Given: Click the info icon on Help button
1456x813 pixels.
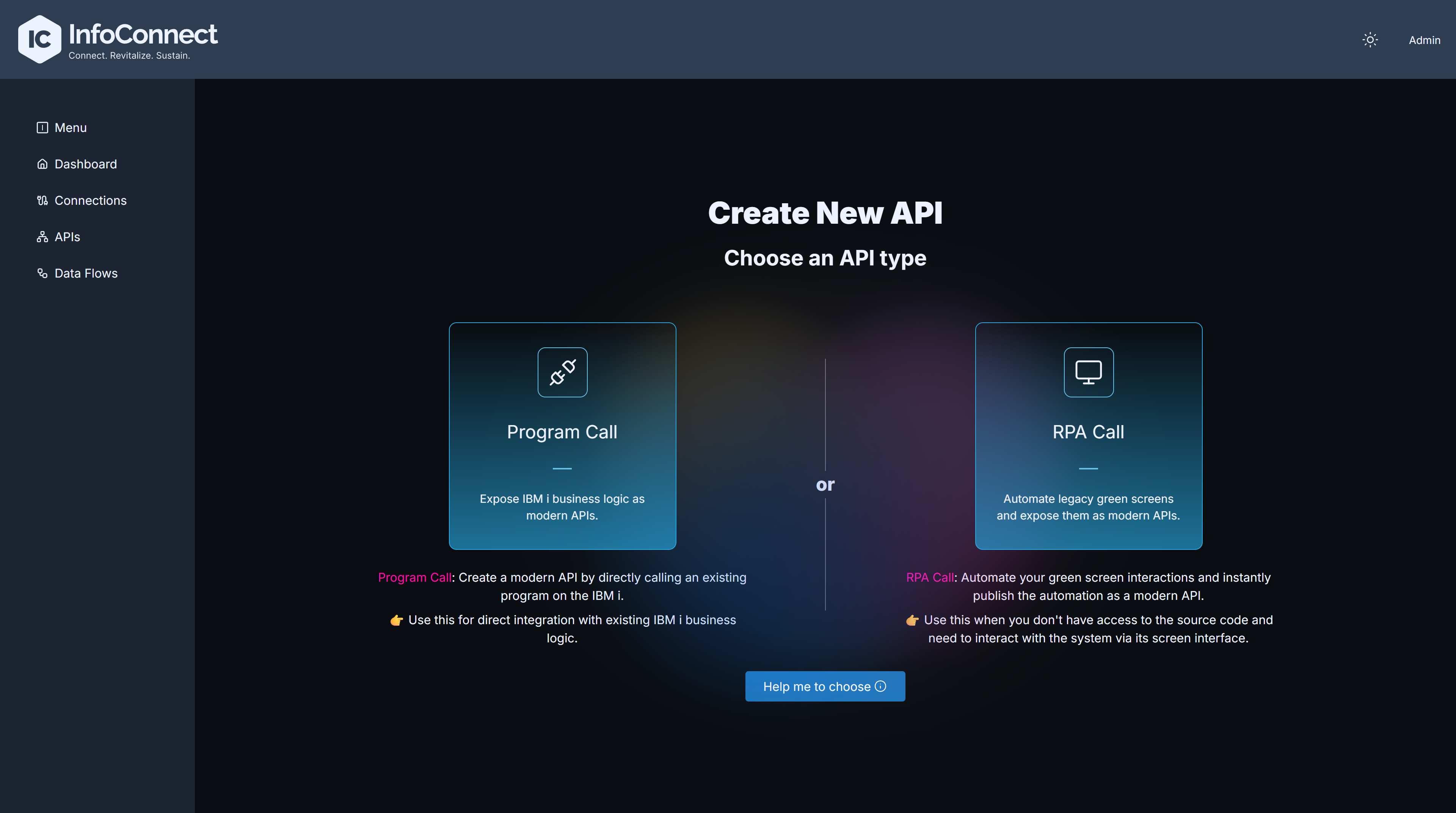Looking at the screenshot, I should pyautogui.click(x=880, y=686).
